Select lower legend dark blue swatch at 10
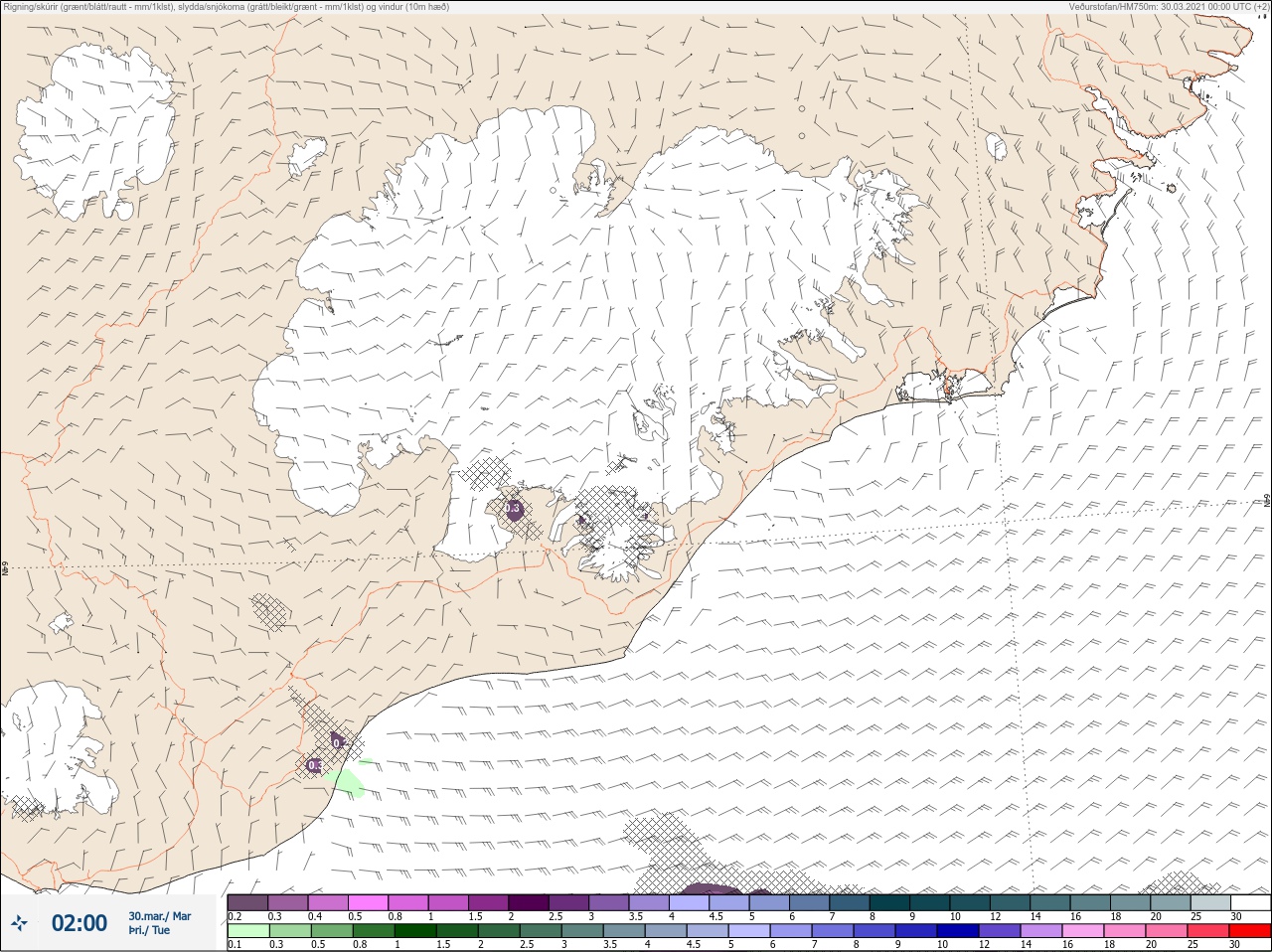This screenshot has height=952, width=1272. click(x=959, y=931)
